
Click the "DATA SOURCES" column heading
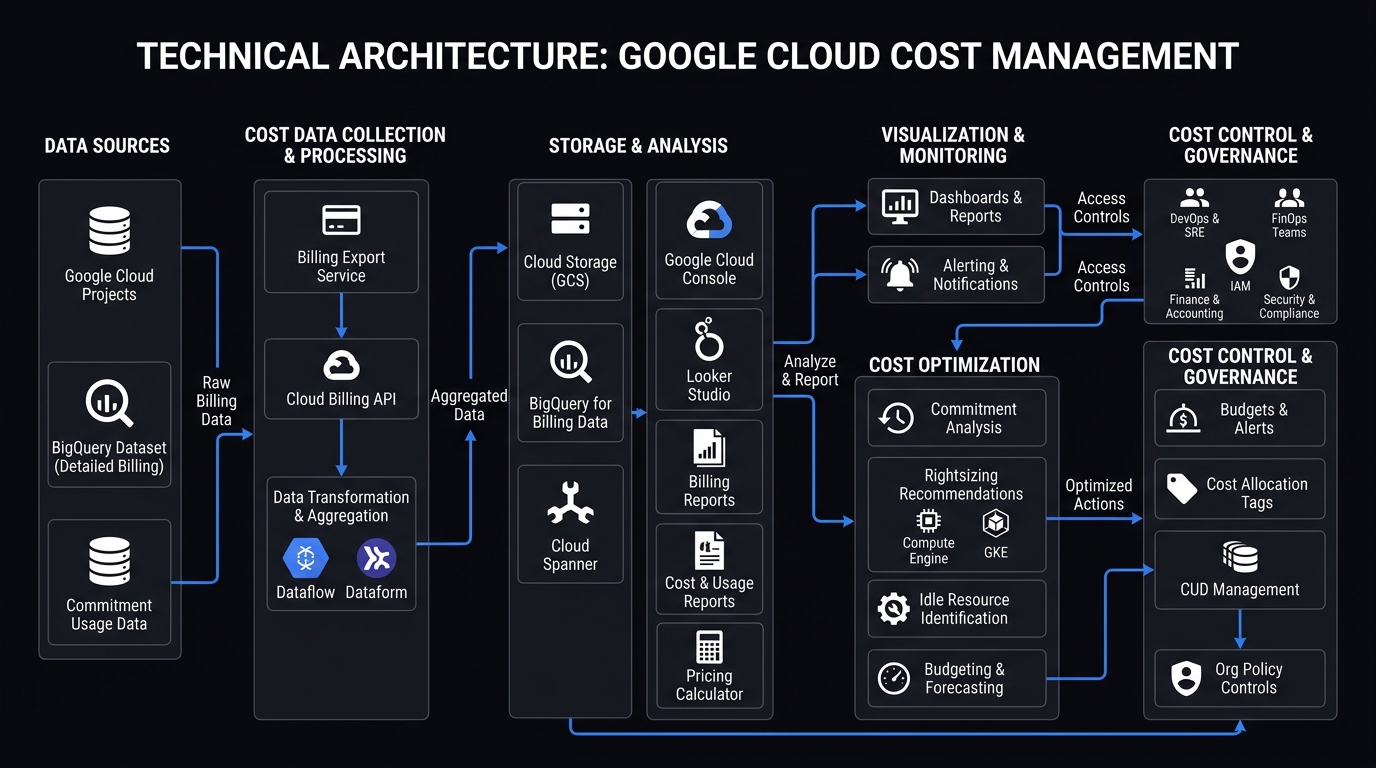(x=107, y=146)
